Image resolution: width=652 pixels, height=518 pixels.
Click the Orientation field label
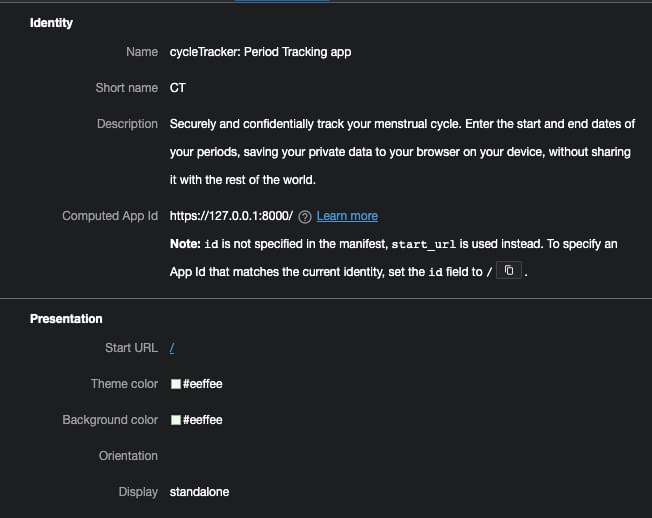tap(128, 456)
